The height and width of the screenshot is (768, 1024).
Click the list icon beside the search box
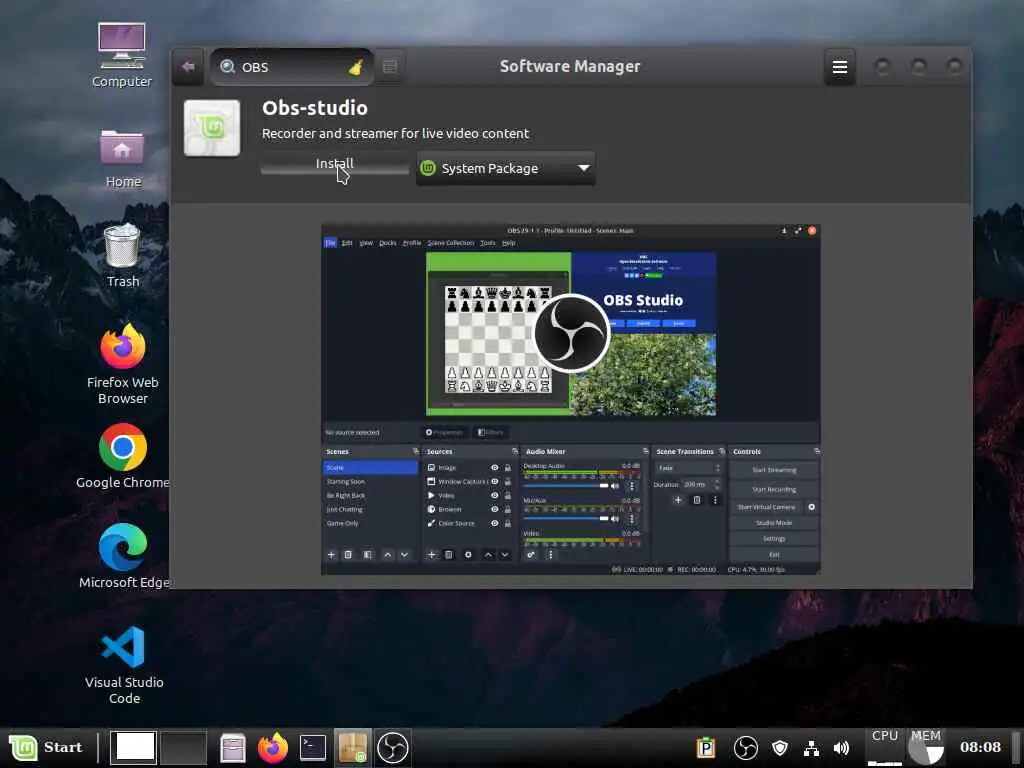pos(390,67)
